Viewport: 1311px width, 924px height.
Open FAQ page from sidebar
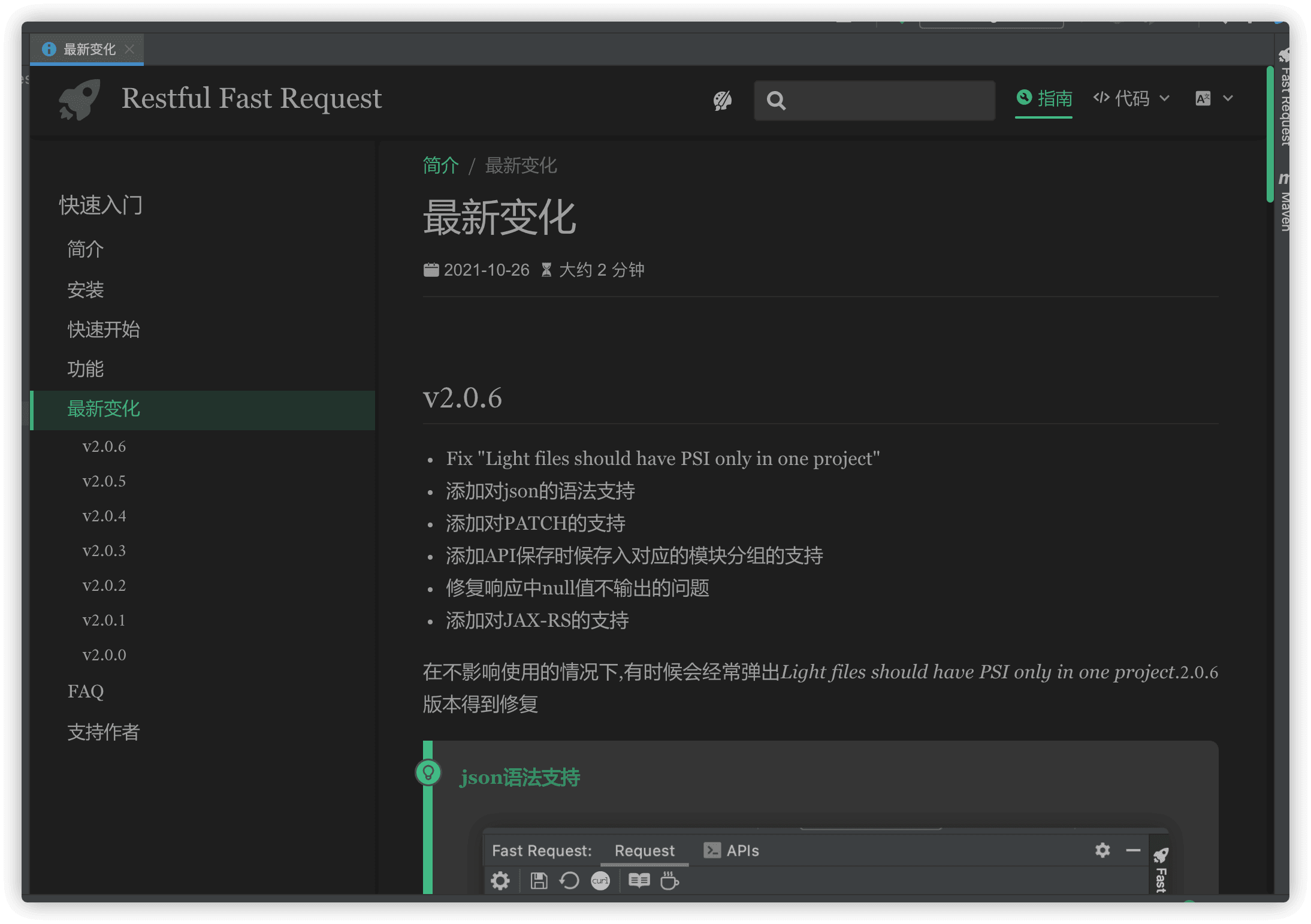pos(86,692)
